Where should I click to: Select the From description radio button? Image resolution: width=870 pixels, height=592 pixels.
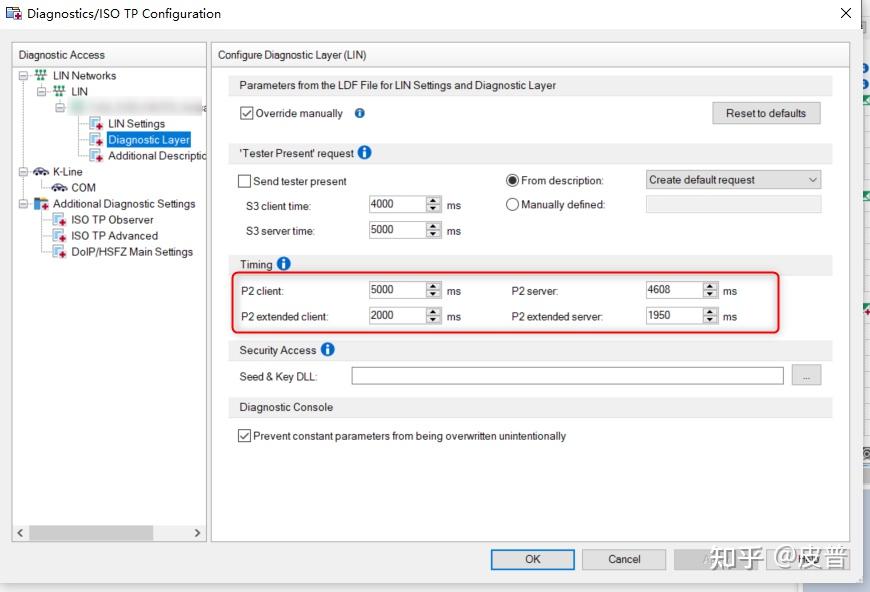tap(512, 180)
